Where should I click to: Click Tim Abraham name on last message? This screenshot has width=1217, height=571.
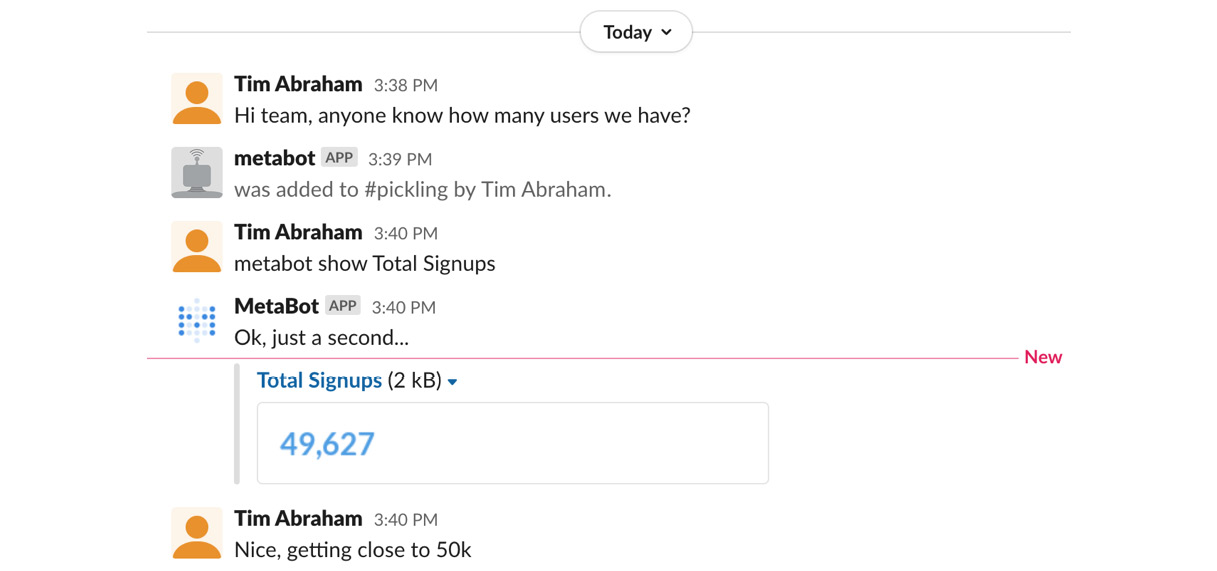298,518
